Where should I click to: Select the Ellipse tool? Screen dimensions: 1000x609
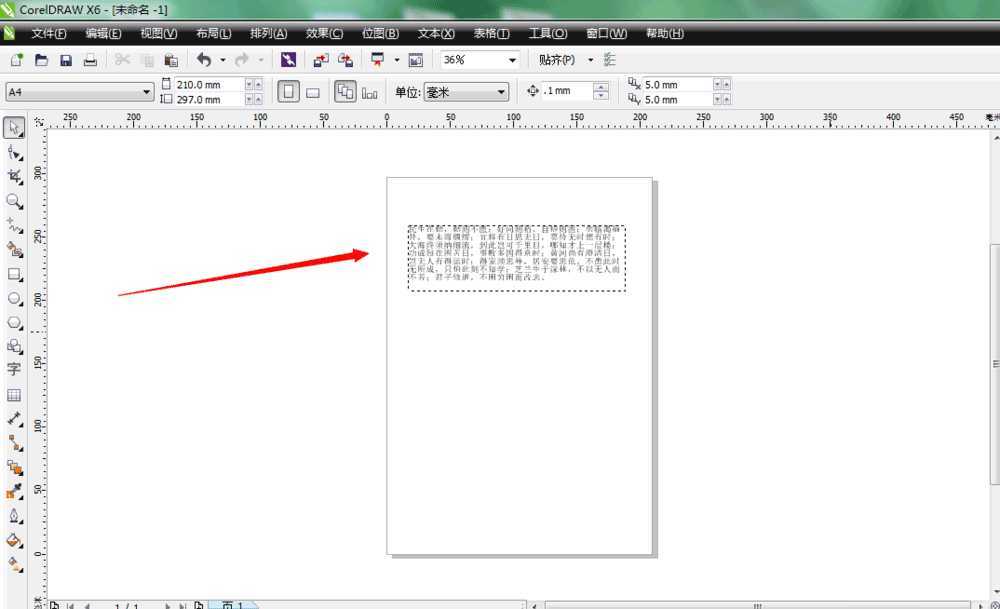pyautogui.click(x=14, y=298)
